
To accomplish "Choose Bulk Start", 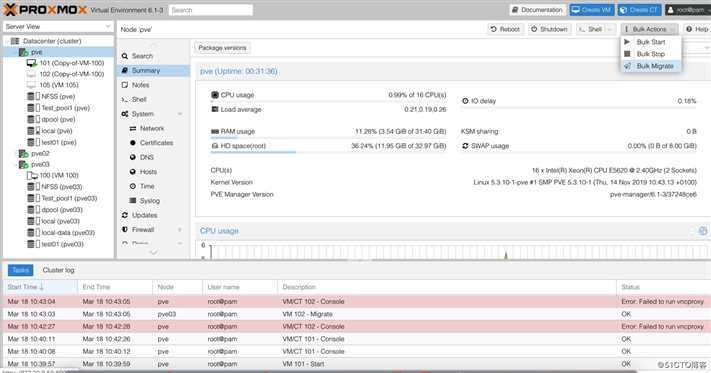I will pos(651,42).
